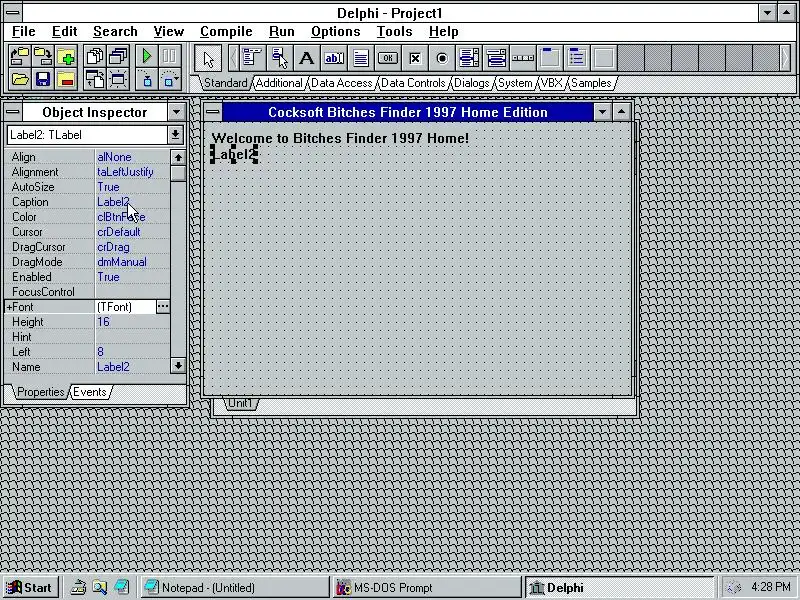Screen dimensions: 800x600
Task: Pick the PopupMenu component icon
Action: tap(280, 58)
